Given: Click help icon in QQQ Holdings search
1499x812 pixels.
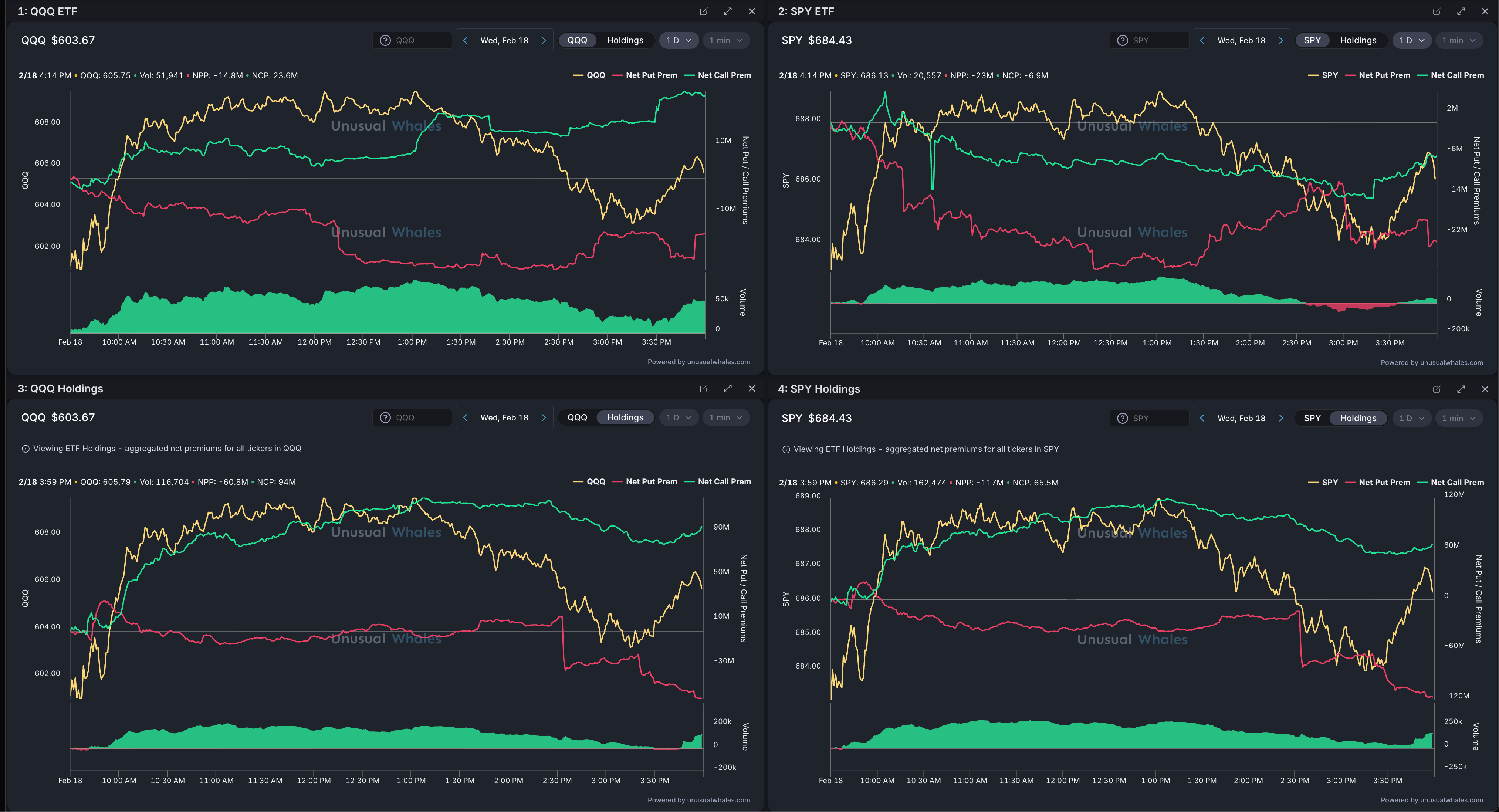Looking at the screenshot, I should (x=385, y=417).
